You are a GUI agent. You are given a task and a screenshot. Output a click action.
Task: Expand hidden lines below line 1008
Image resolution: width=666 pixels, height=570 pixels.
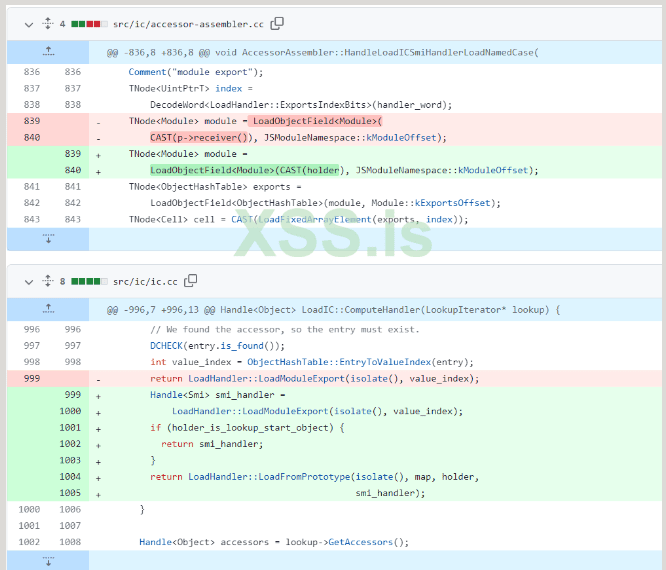[47, 560]
